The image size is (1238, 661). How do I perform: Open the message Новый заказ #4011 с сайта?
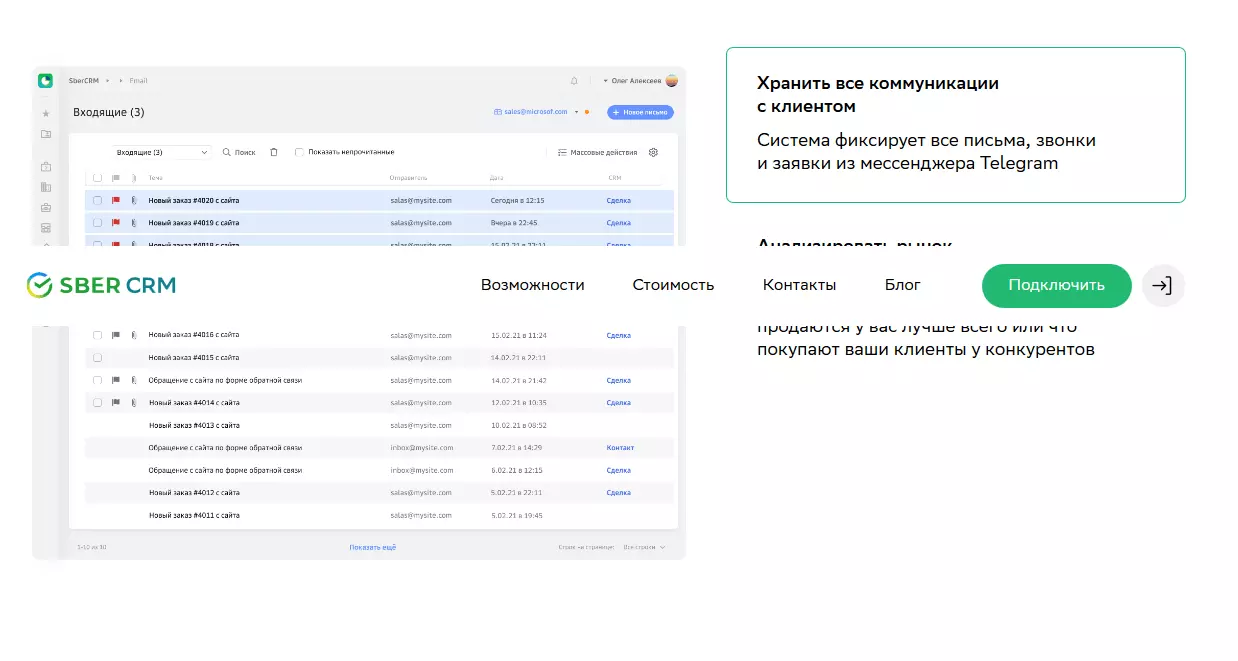194,515
